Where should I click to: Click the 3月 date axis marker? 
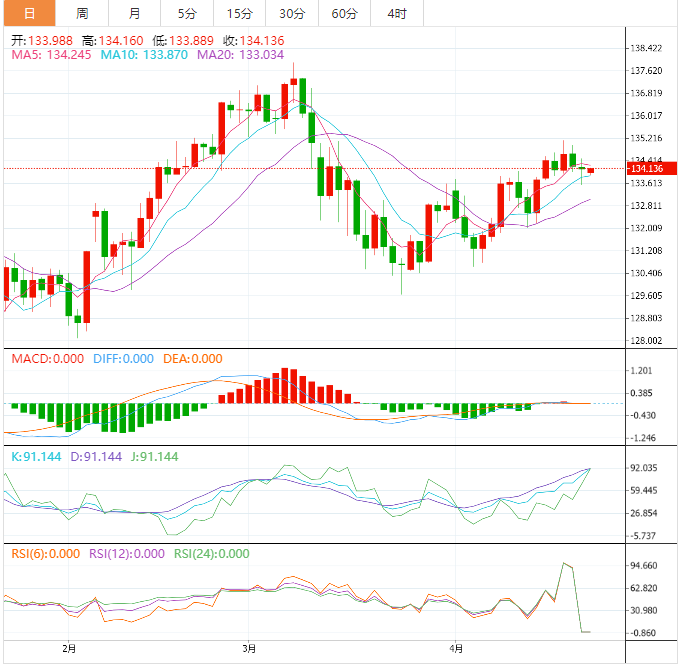tap(249, 649)
